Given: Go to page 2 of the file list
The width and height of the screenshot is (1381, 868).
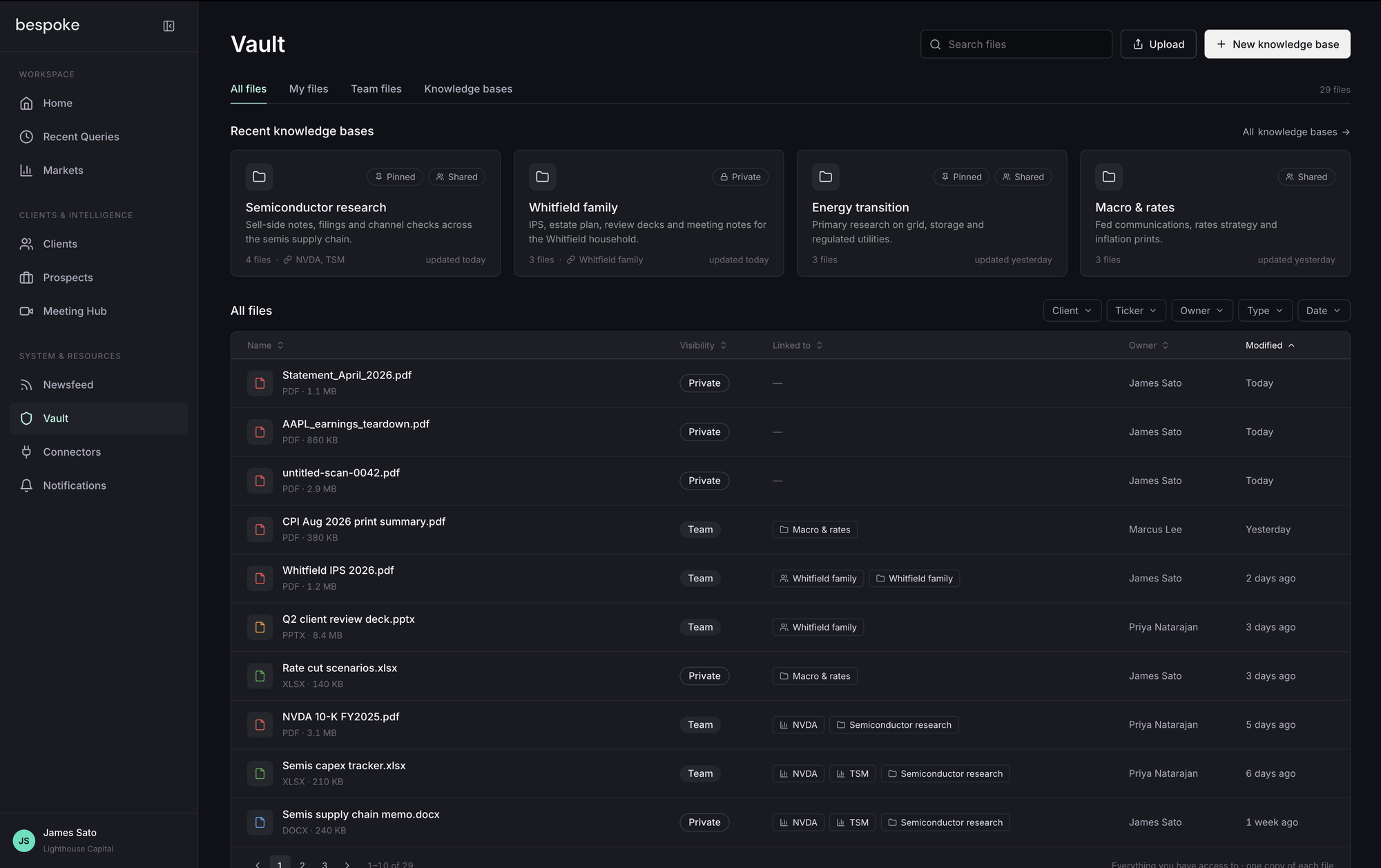Looking at the screenshot, I should [302, 863].
